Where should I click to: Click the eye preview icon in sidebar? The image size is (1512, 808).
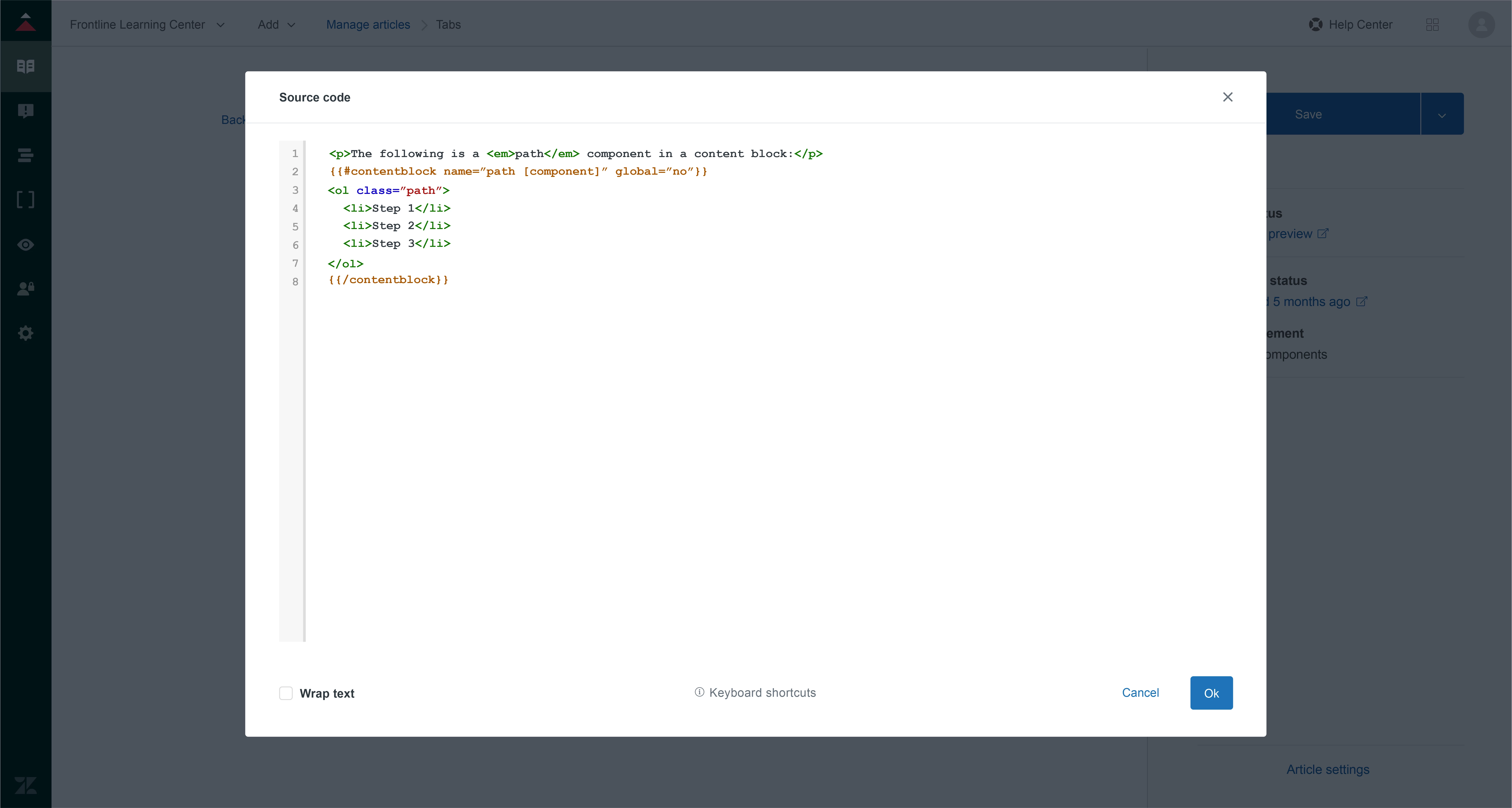coord(25,244)
